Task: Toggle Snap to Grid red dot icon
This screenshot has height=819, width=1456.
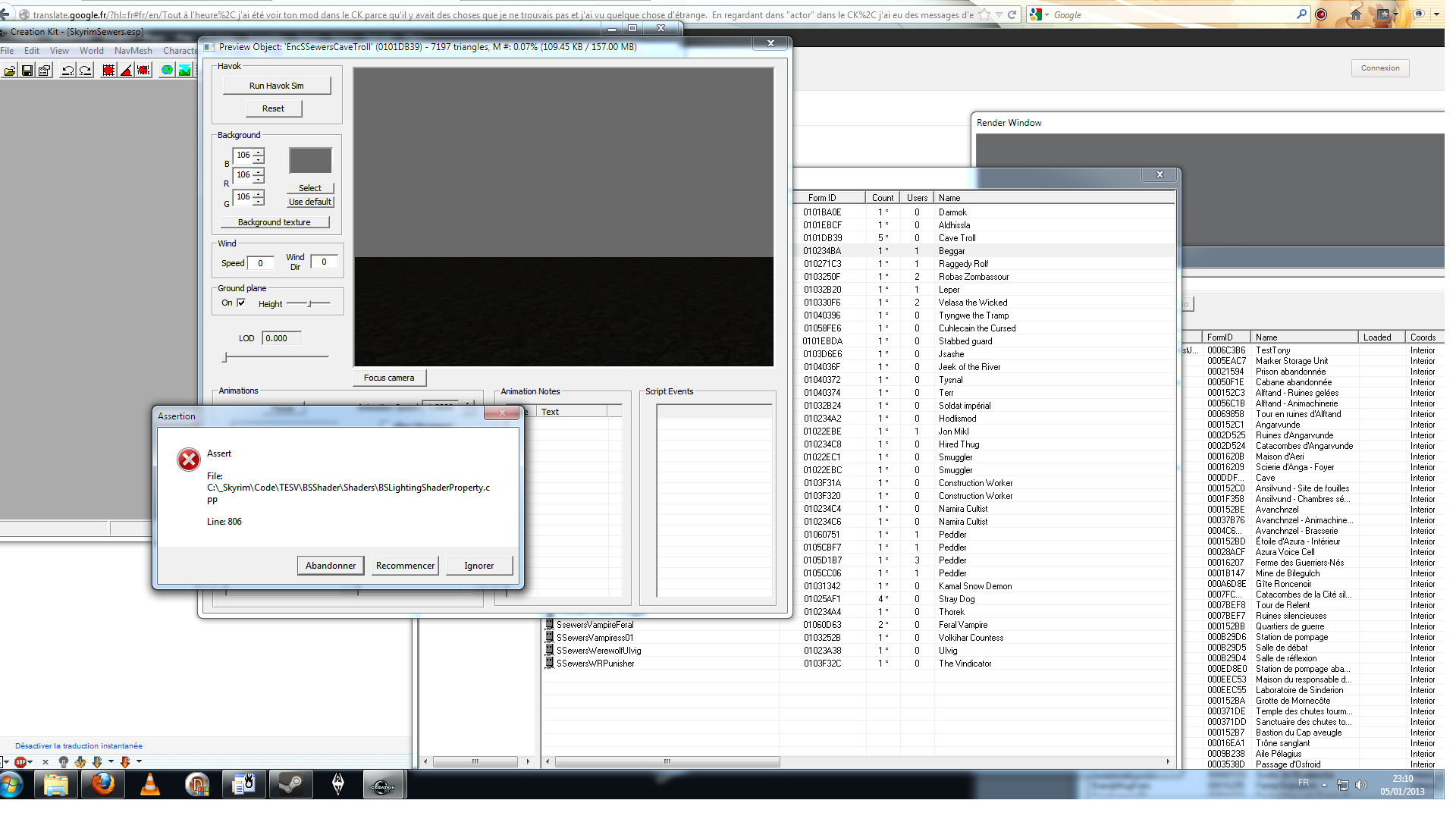Action: point(108,71)
